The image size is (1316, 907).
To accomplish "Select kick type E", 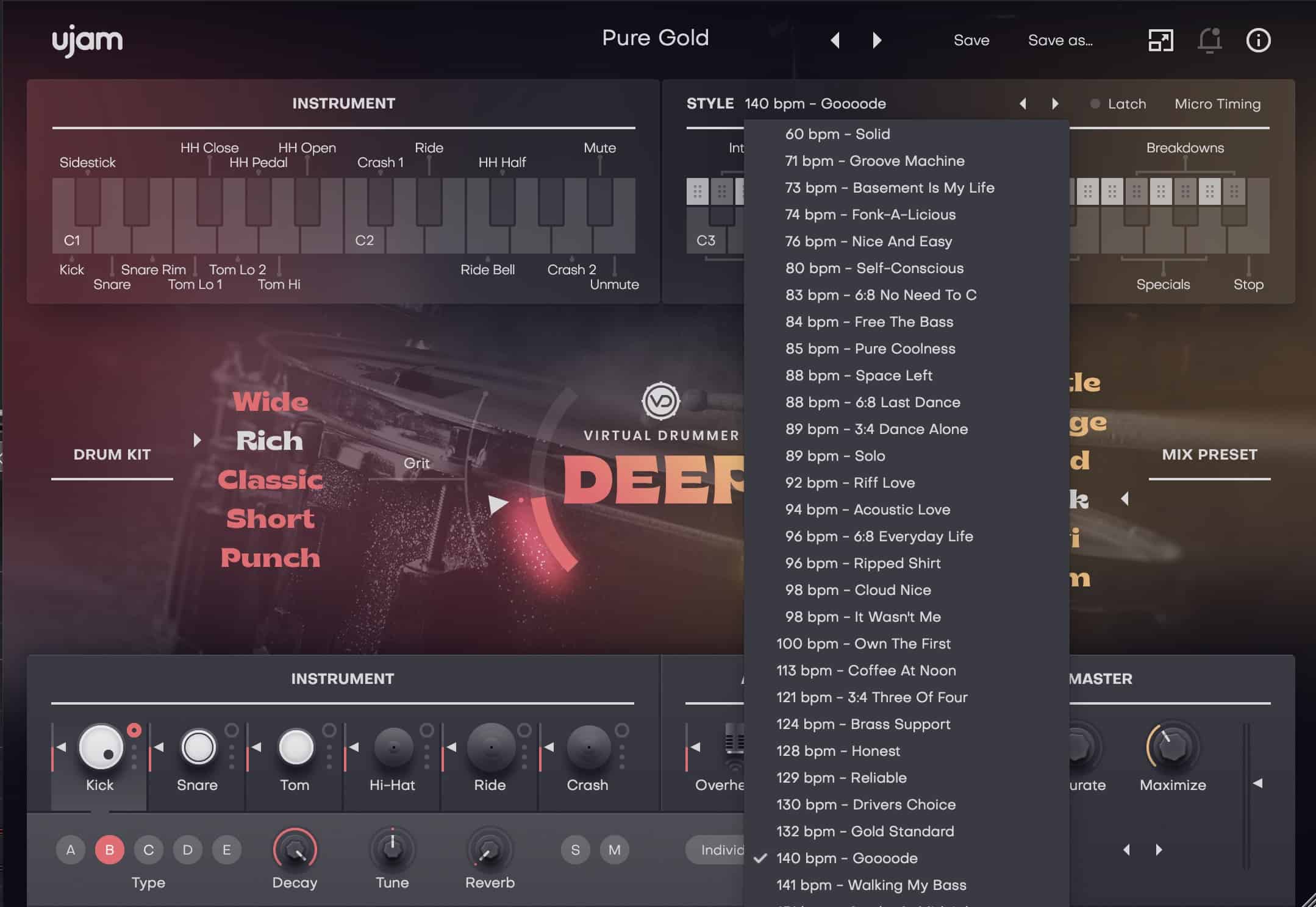I will tap(227, 850).
